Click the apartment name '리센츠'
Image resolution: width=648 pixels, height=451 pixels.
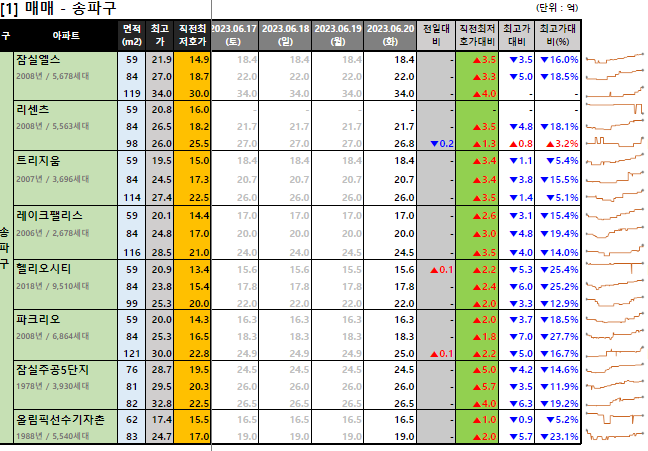coord(33,110)
